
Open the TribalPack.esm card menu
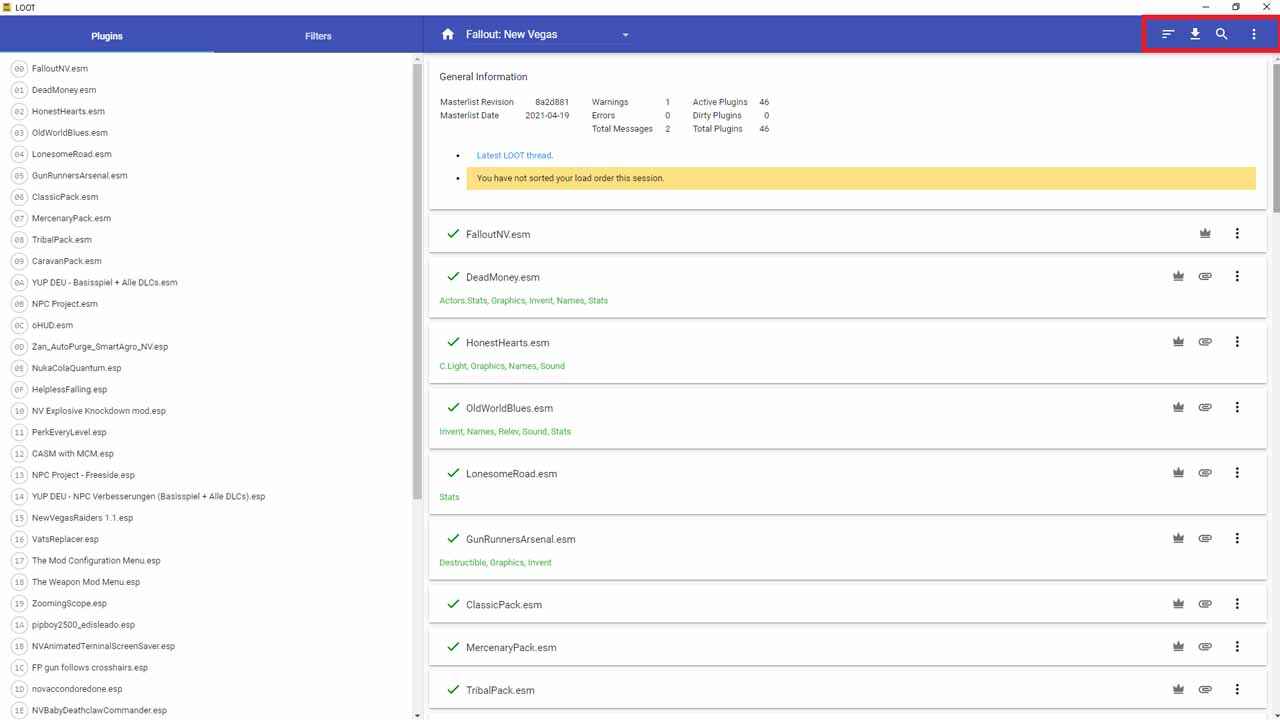[1237, 690]
